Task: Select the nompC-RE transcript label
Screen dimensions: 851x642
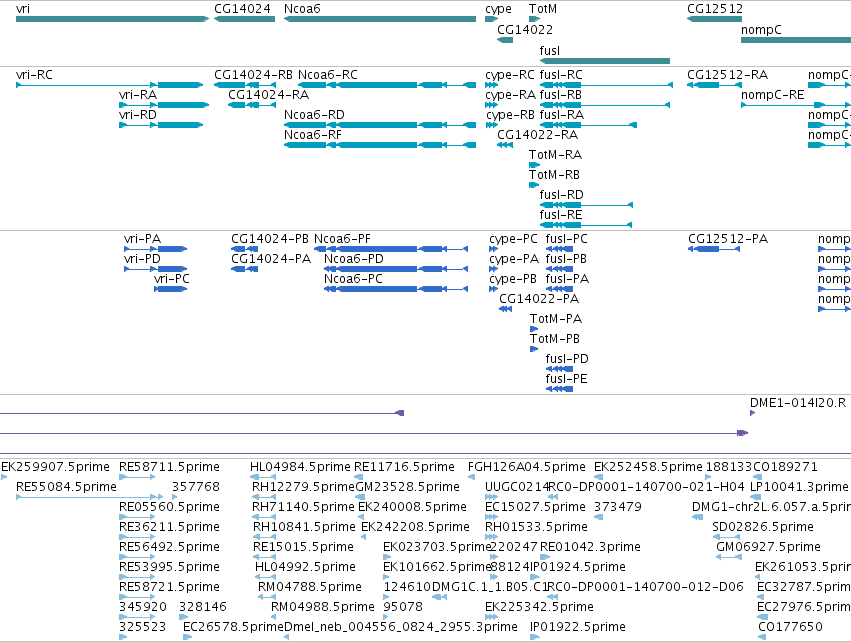Action: (x=772, y=95)
